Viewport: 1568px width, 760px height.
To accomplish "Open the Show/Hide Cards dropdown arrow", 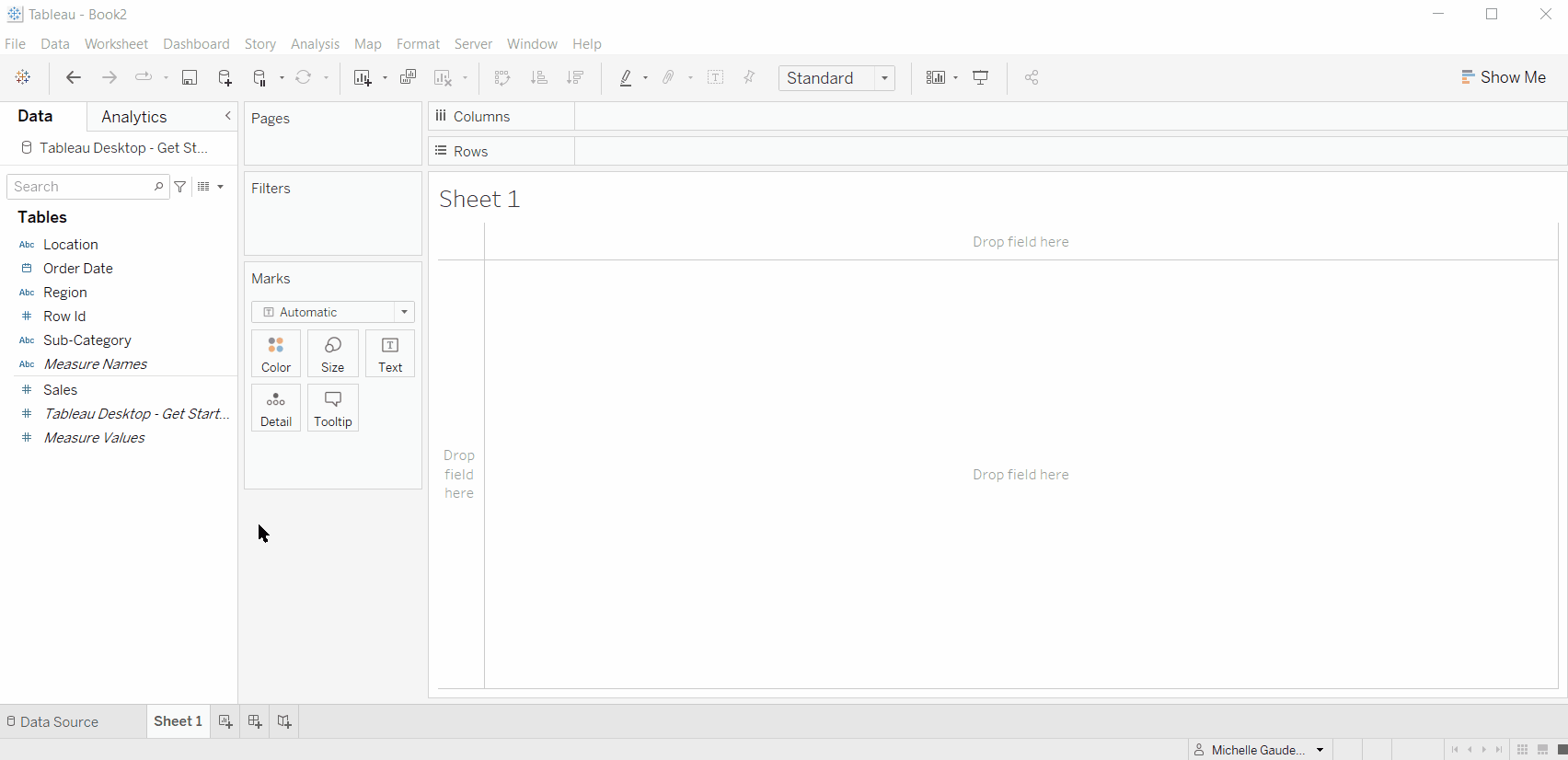I will 956,78.
